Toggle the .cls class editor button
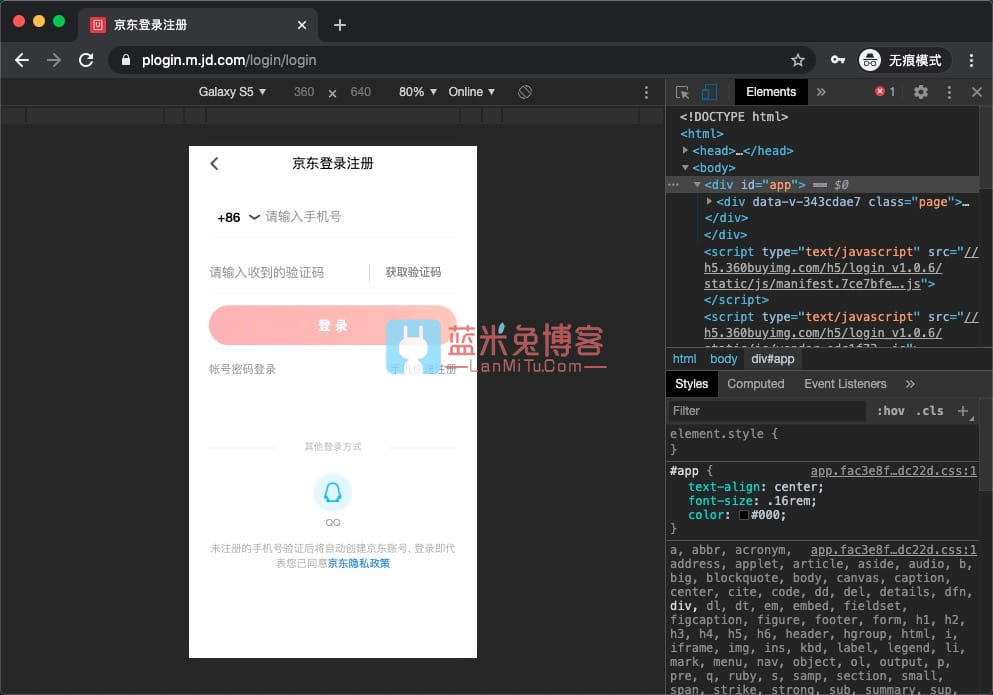This screenshot has width=993, height=695. tap(930, 411)
